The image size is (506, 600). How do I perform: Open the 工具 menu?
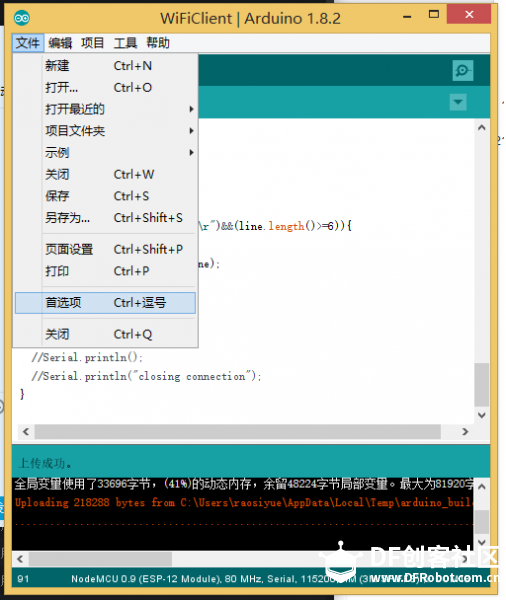coord(125,43)
